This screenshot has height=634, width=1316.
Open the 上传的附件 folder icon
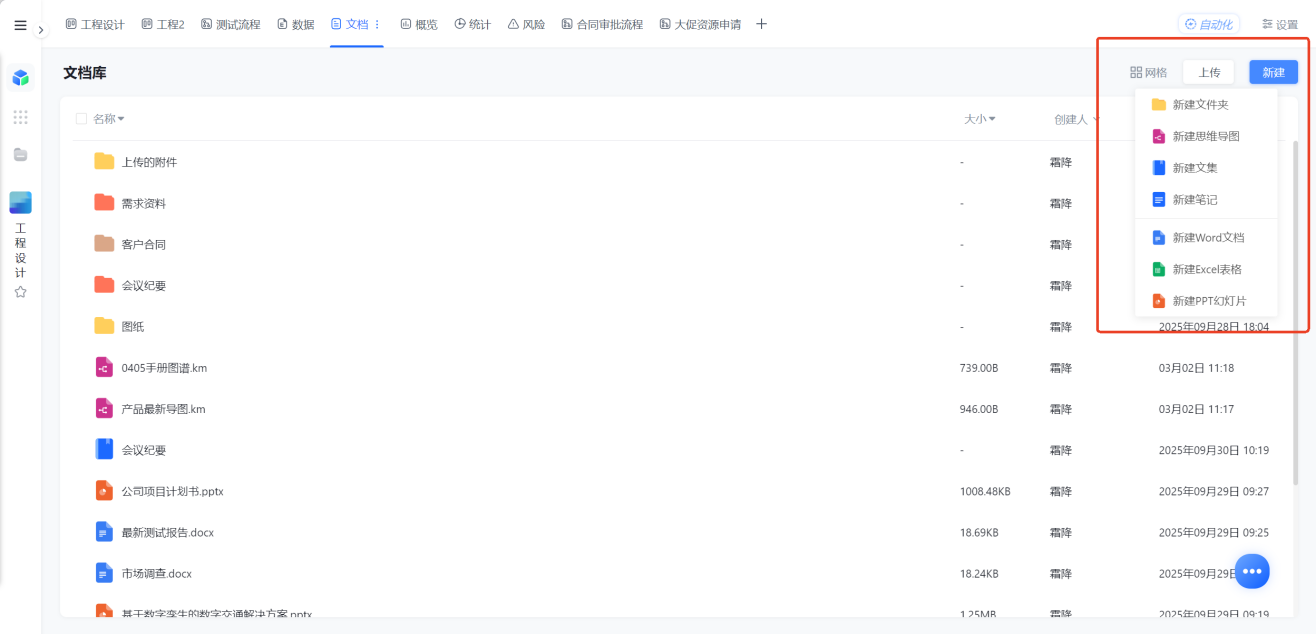click(104, 161)
